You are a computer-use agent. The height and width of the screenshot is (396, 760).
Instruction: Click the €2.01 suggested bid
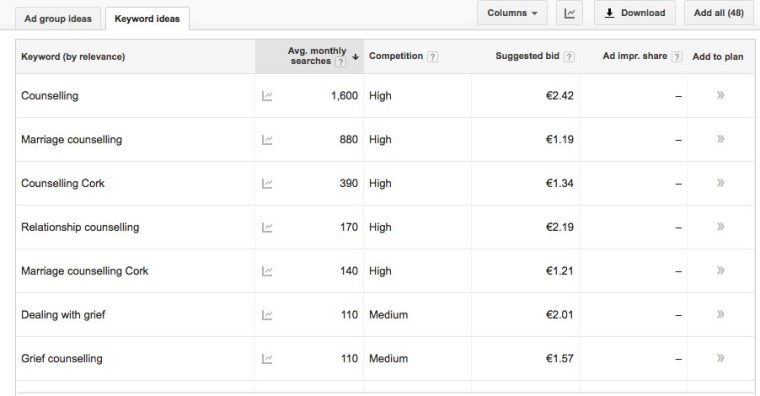point(559,315)
